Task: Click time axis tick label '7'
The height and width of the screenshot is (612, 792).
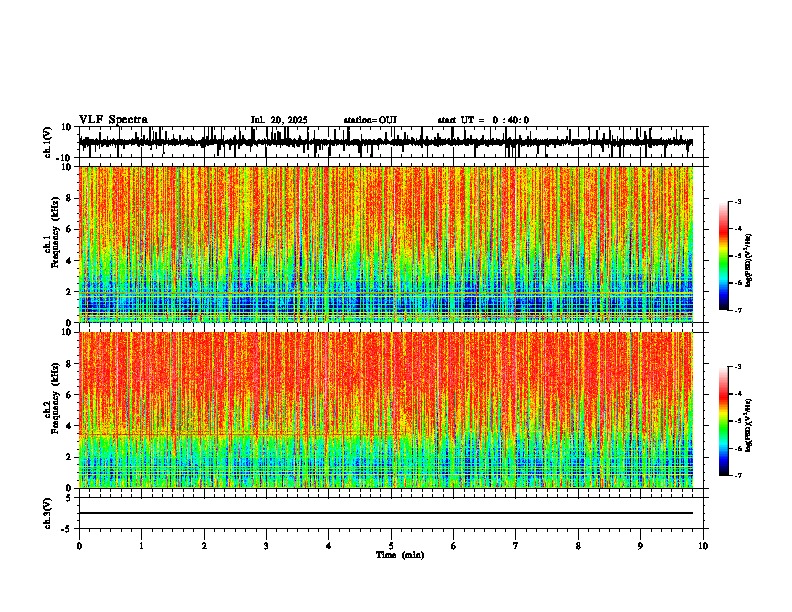Action: 516,546
